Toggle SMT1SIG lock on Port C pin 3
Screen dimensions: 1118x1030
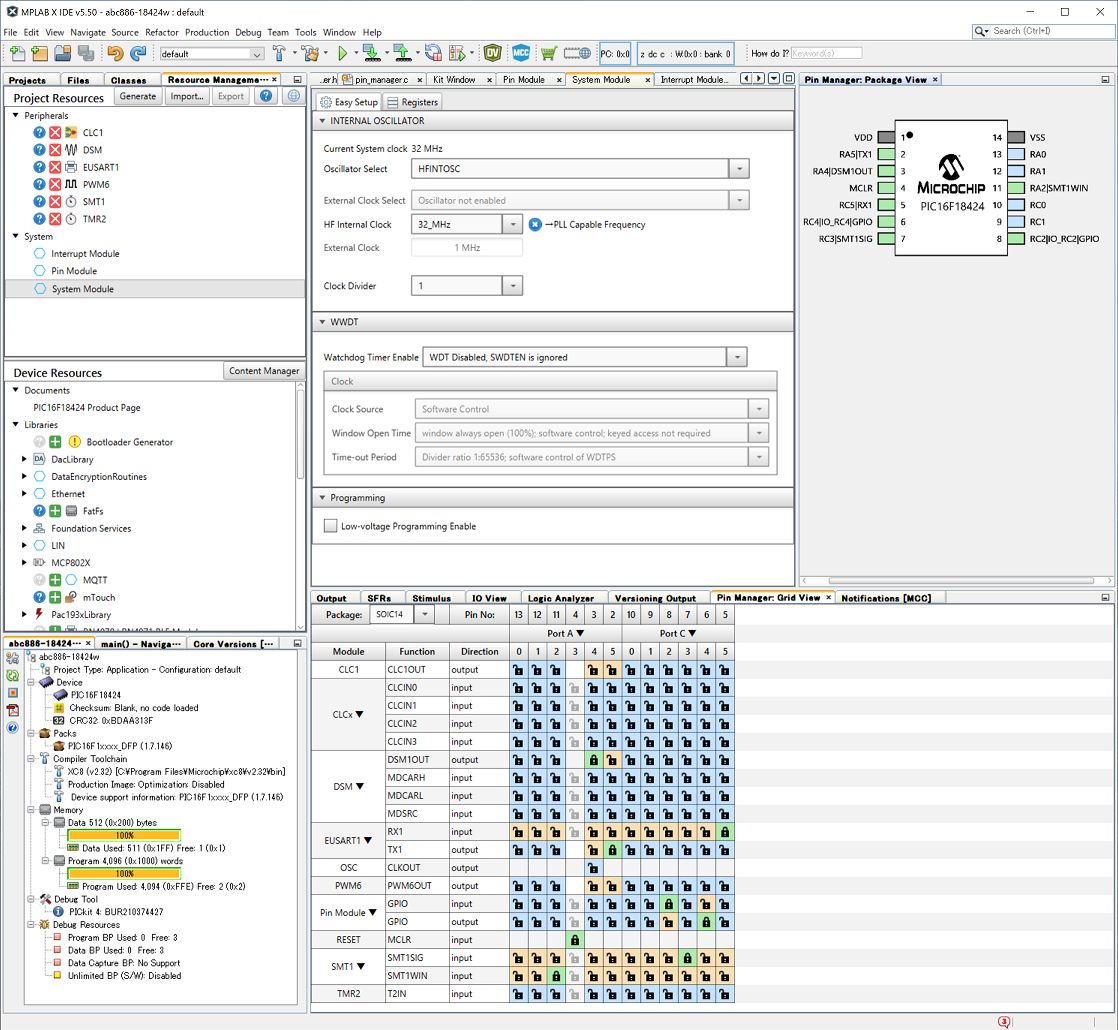[x=687, y=958]
